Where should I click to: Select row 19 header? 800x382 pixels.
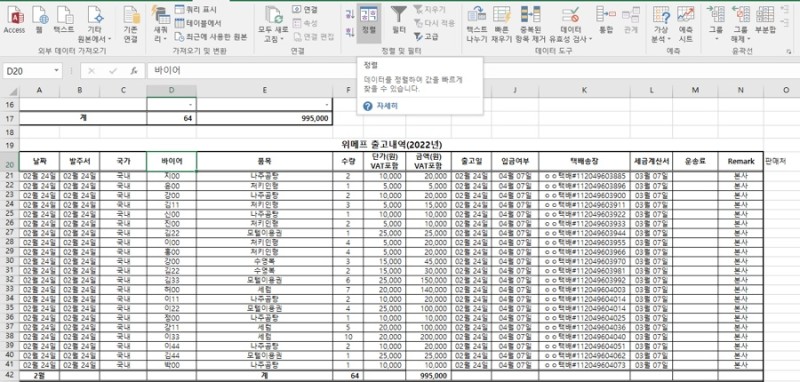pyautogui.click(x=10, y=145)
